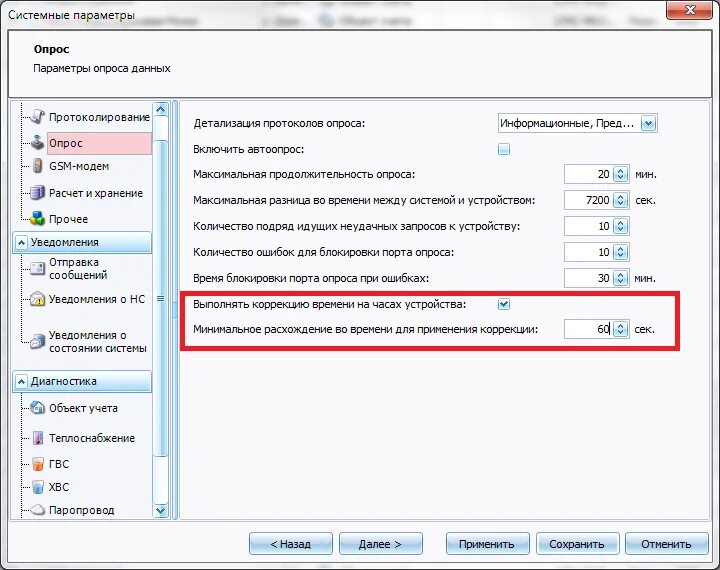Viewport: 720px width, 570px height.
Task: Enable the Включить автоопрос checkbox
Action: [x=504, y=149]
